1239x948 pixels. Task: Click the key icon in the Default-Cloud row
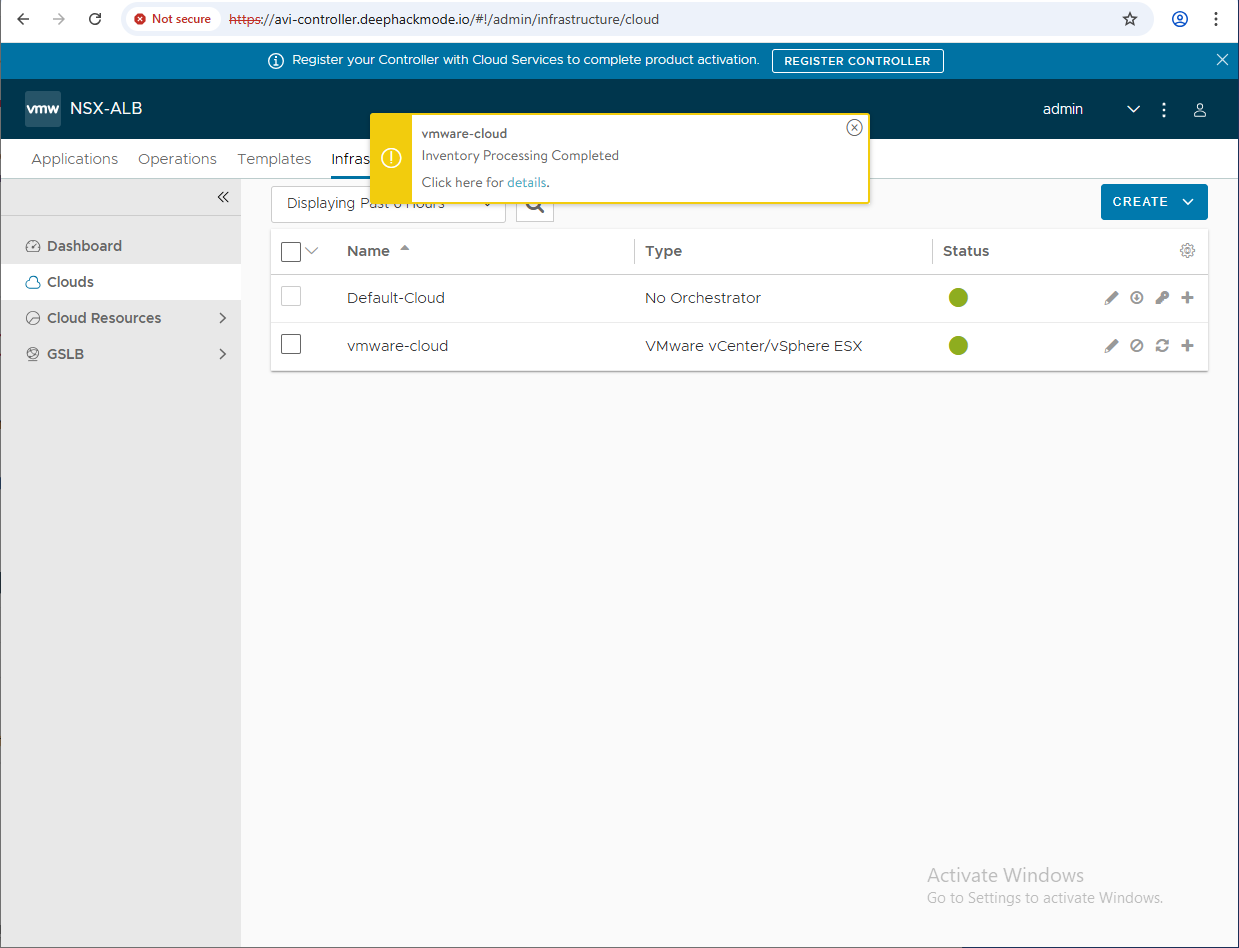click(x=1162, y=298)
